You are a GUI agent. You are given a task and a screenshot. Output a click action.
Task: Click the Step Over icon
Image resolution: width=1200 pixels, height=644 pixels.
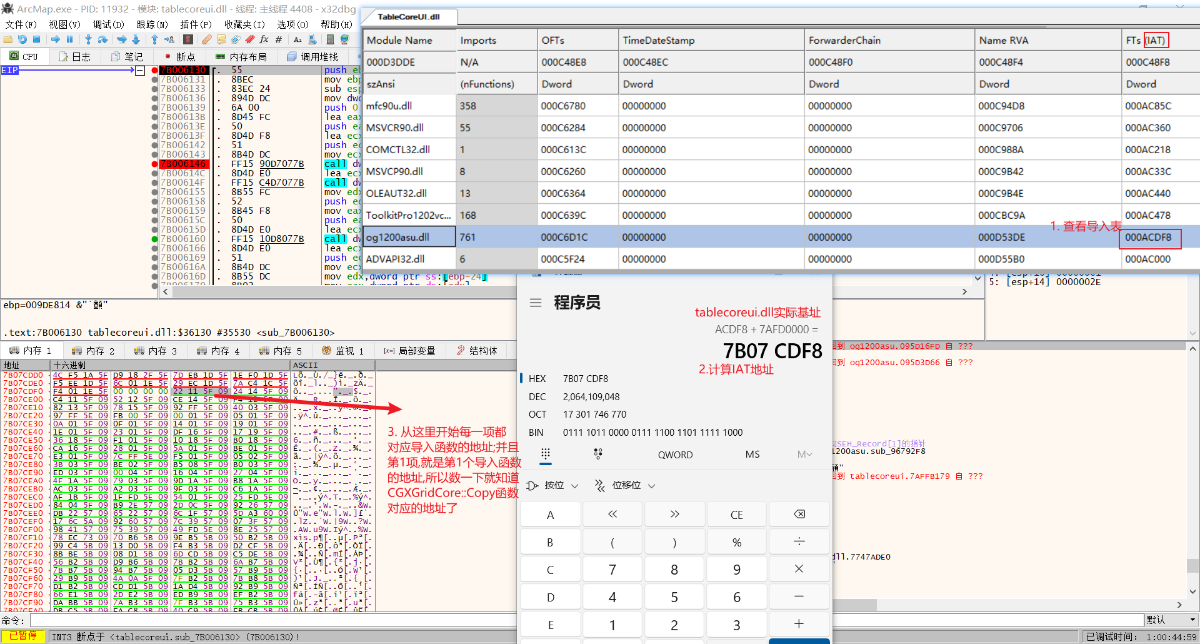103,40
